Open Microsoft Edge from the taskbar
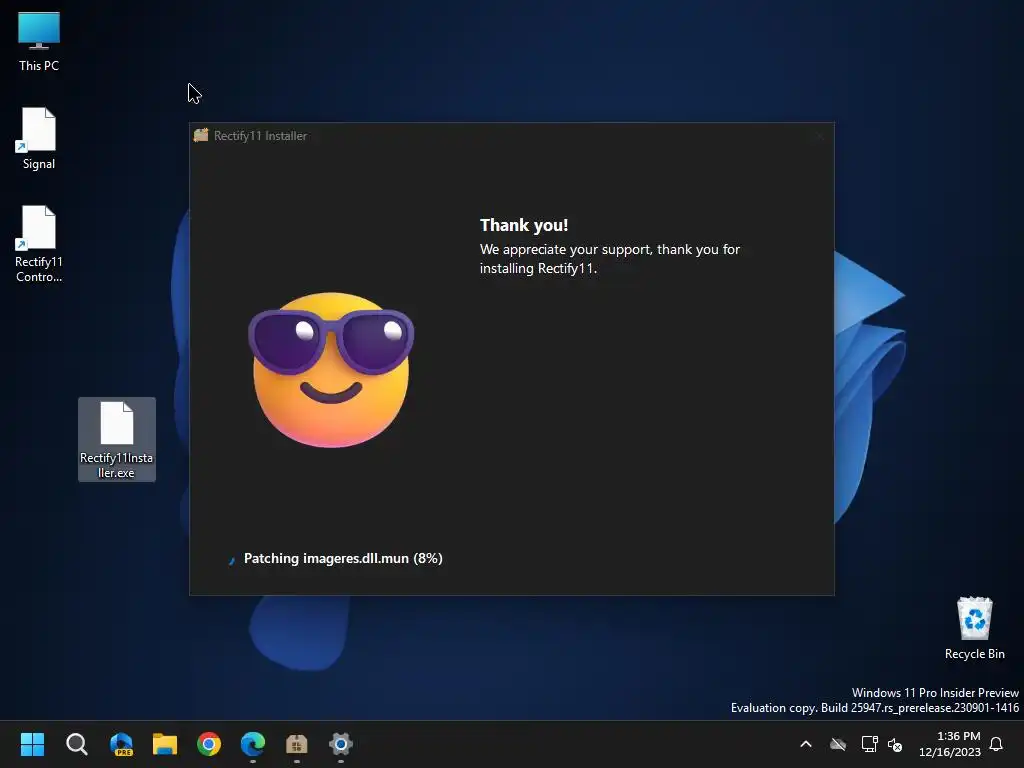Image resolution: width=1024 pixels, height=768 pixels. point(253,744)
